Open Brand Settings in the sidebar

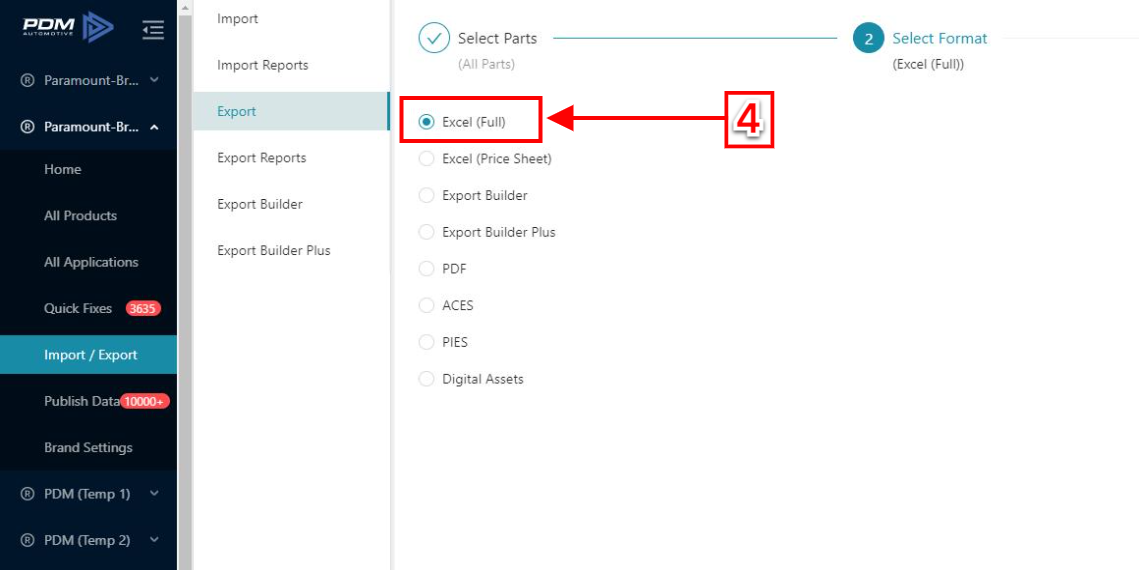(89, 447)
